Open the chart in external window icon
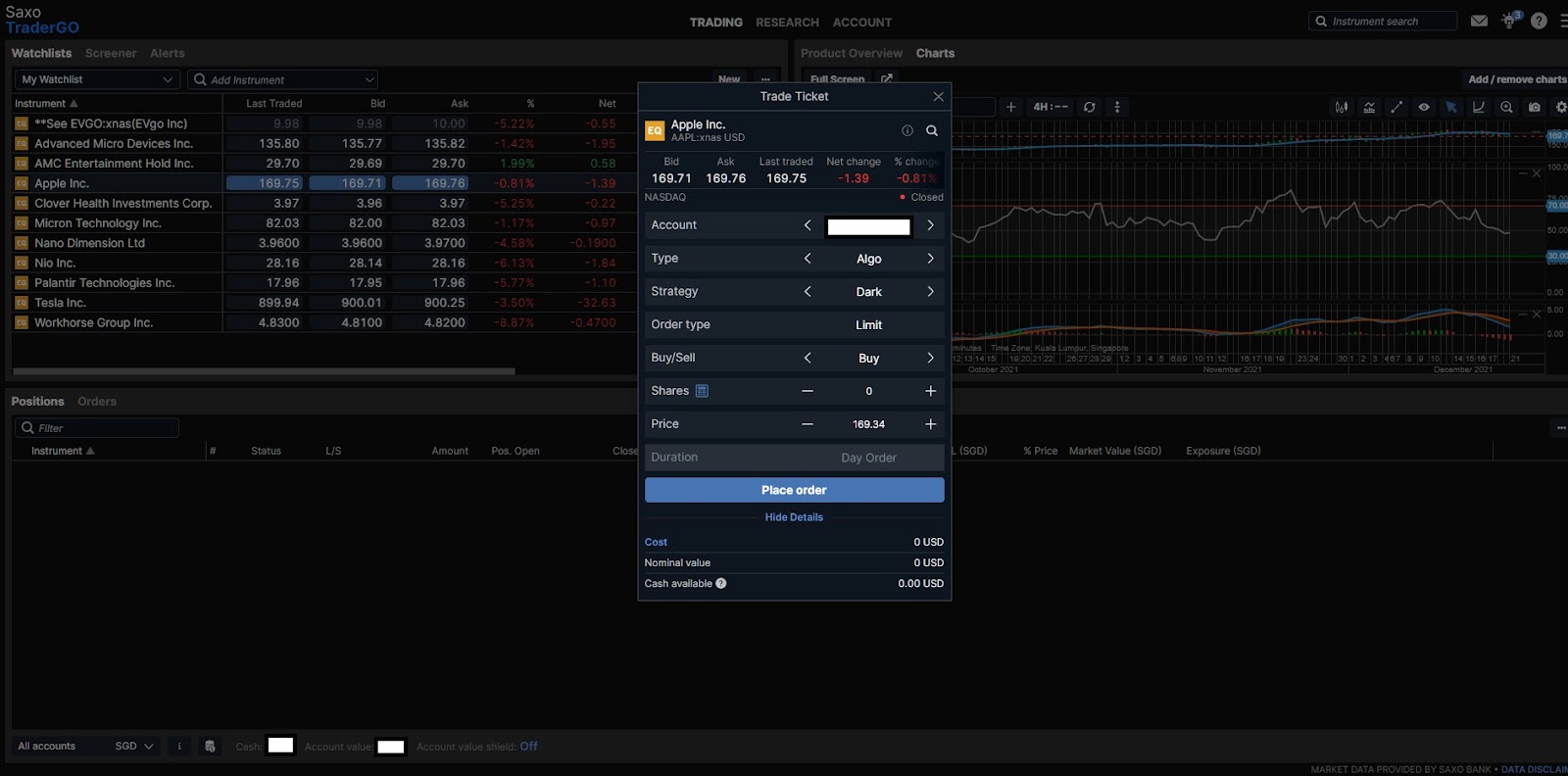Image resolution: width=1568 pixels, height=776 pixels. tap(887, 79)
